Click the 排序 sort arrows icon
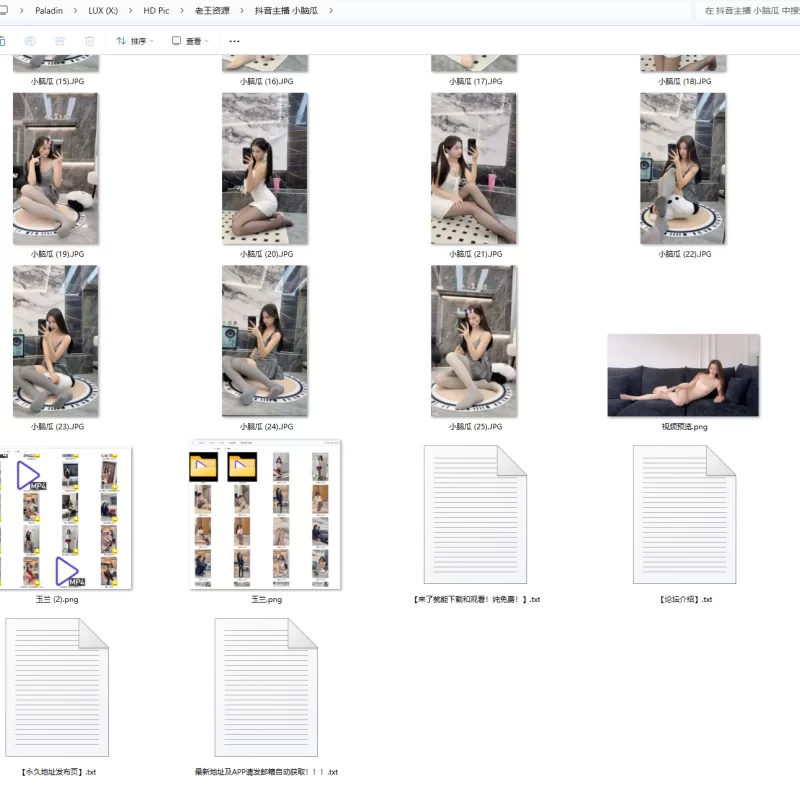800x790 pixels. click(121, 41)
